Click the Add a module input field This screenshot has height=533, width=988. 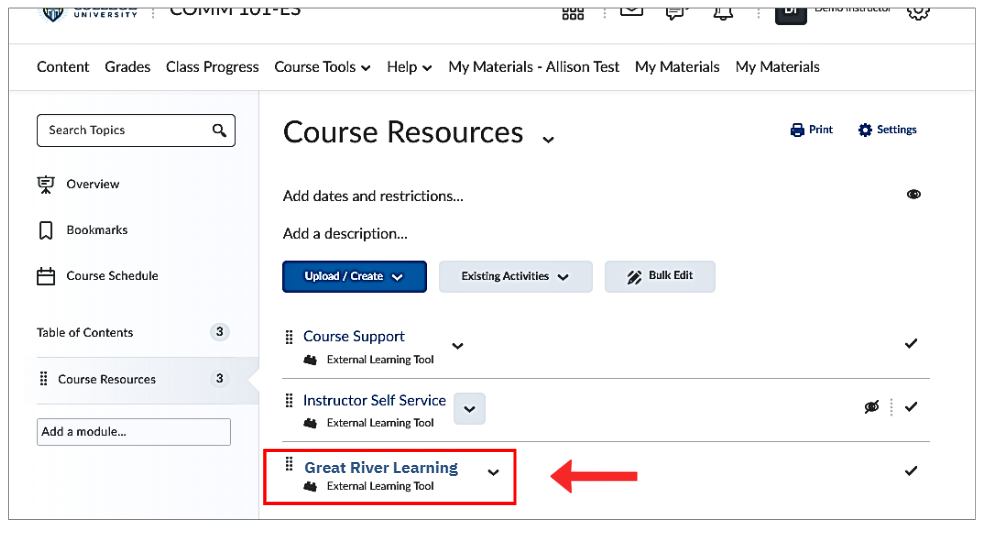pyautogui.click(x=134, y=432)
